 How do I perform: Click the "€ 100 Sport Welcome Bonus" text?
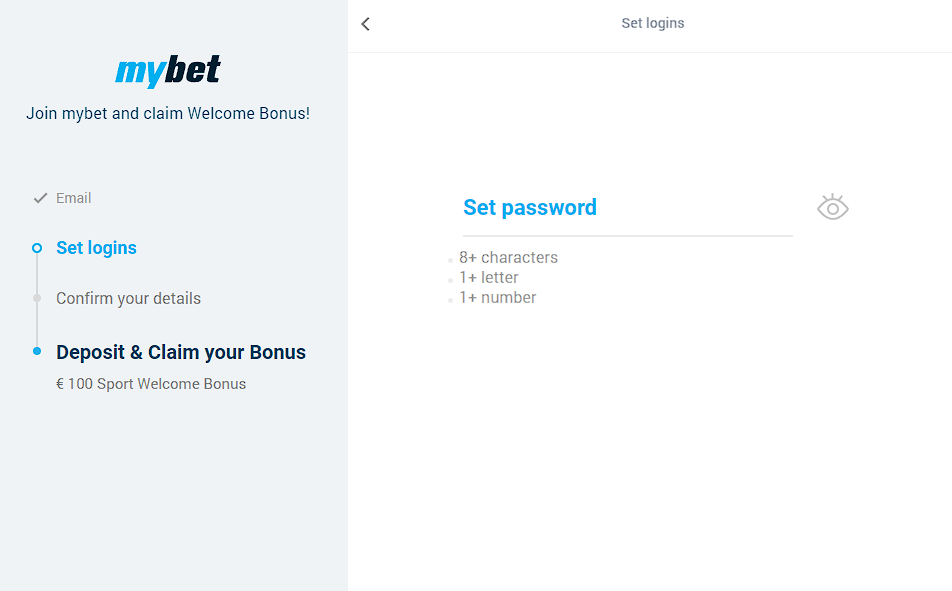152,383
